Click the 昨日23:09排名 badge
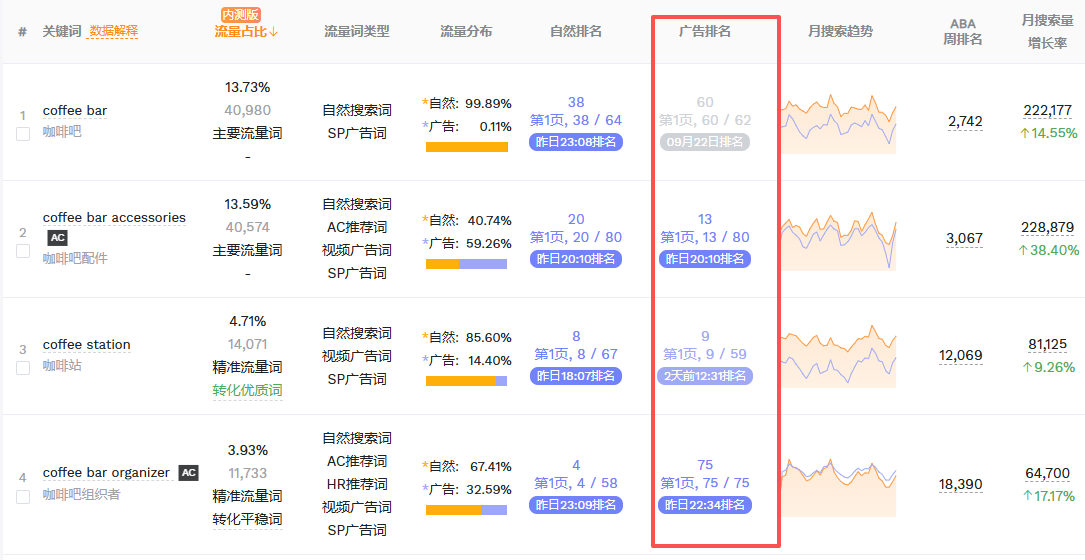 pos(576,505)
